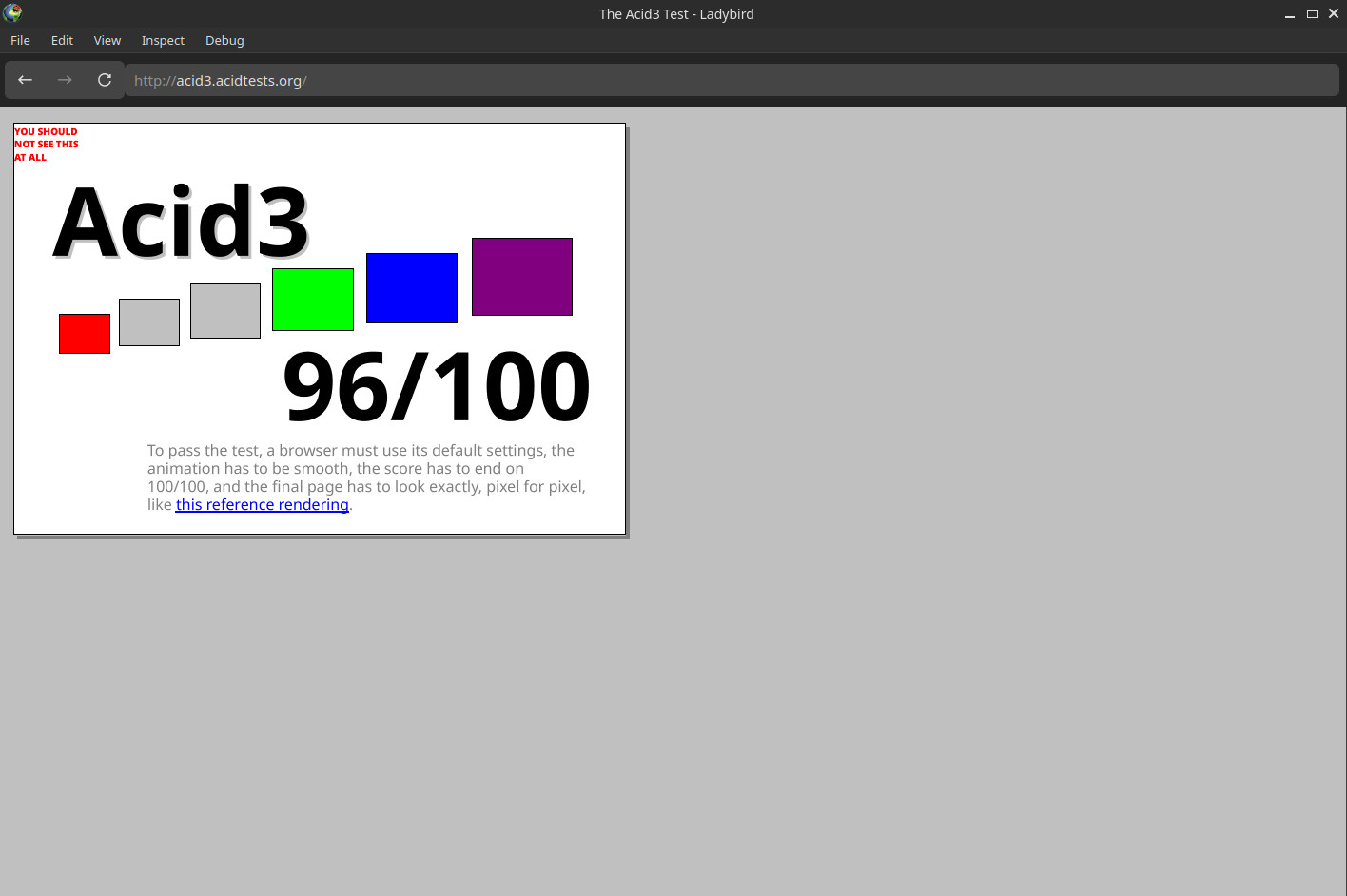The width and height of the screenshot is (1347, 896).
Task: Click the forward navigation arrow
Action: pyautogui.click(x=65, y=80)
